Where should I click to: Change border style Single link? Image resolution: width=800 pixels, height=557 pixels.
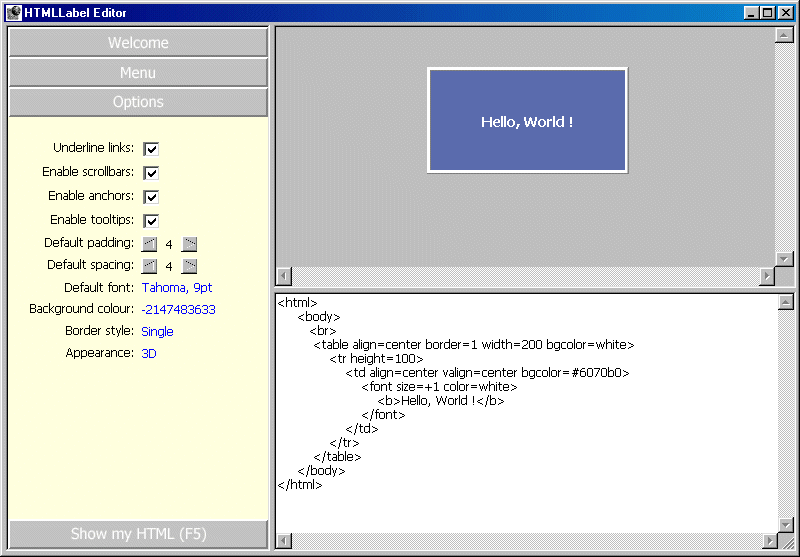[157, 332]
